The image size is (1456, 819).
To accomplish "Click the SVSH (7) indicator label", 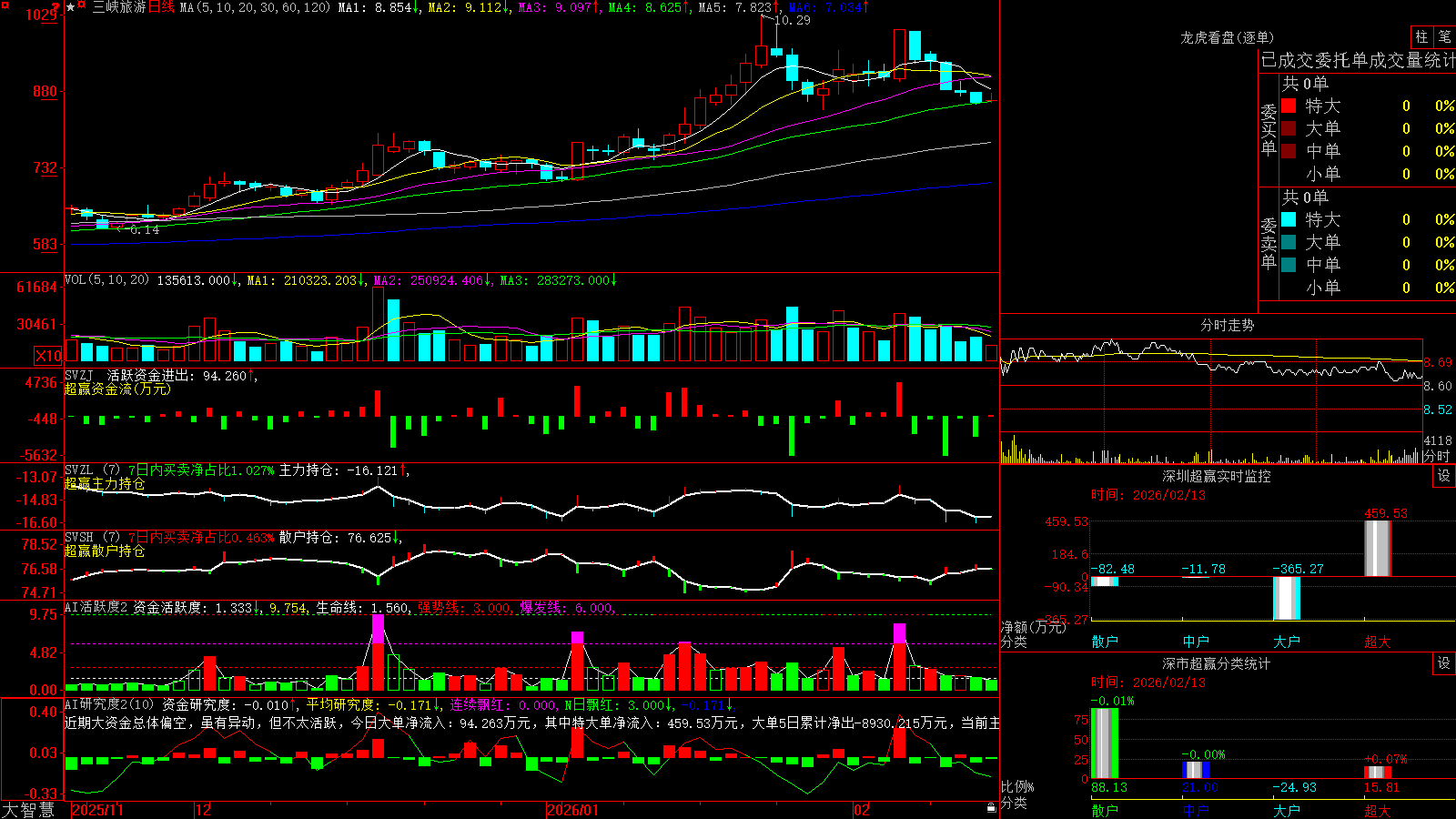I will click(93, 538).
